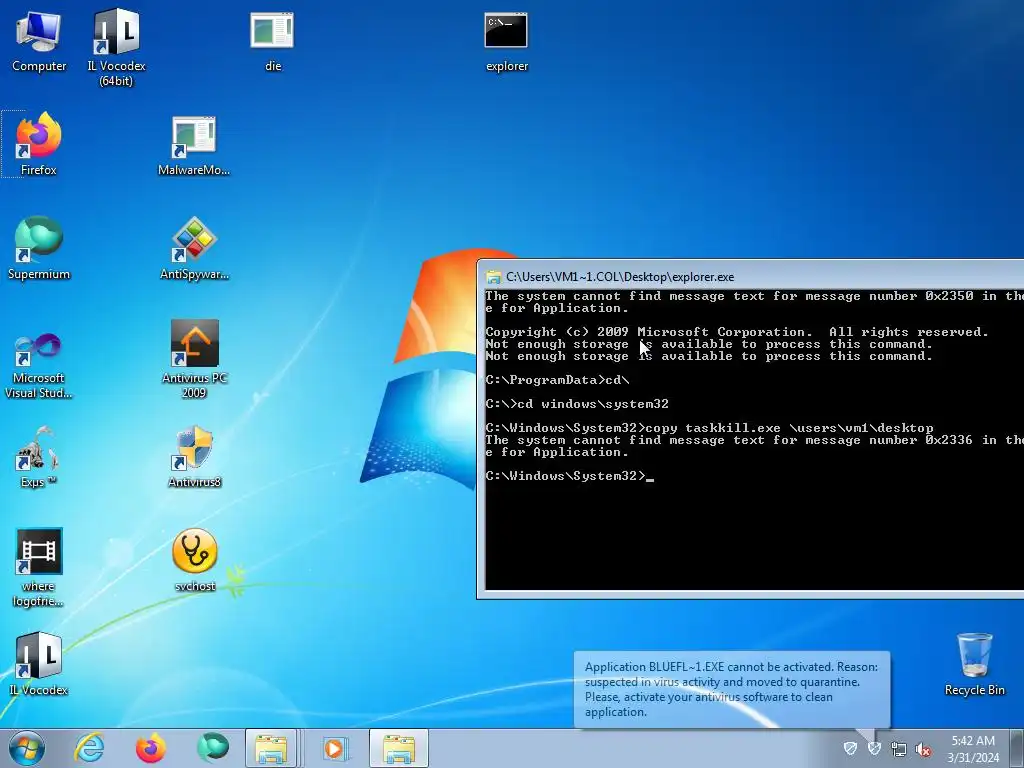This screenshot has height=768, width=1024.
Task: Open the network status tray icon
Action: [899, 749]
